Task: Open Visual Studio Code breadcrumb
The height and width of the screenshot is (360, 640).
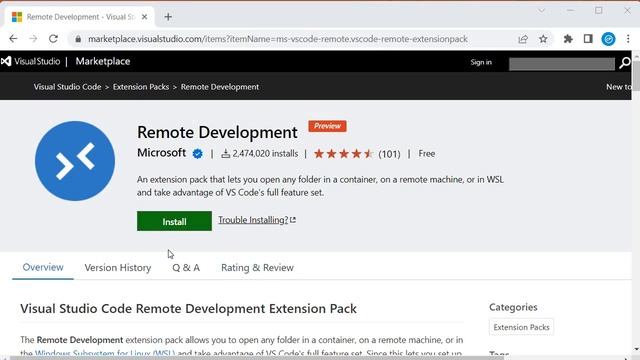Action: point(67,87)
